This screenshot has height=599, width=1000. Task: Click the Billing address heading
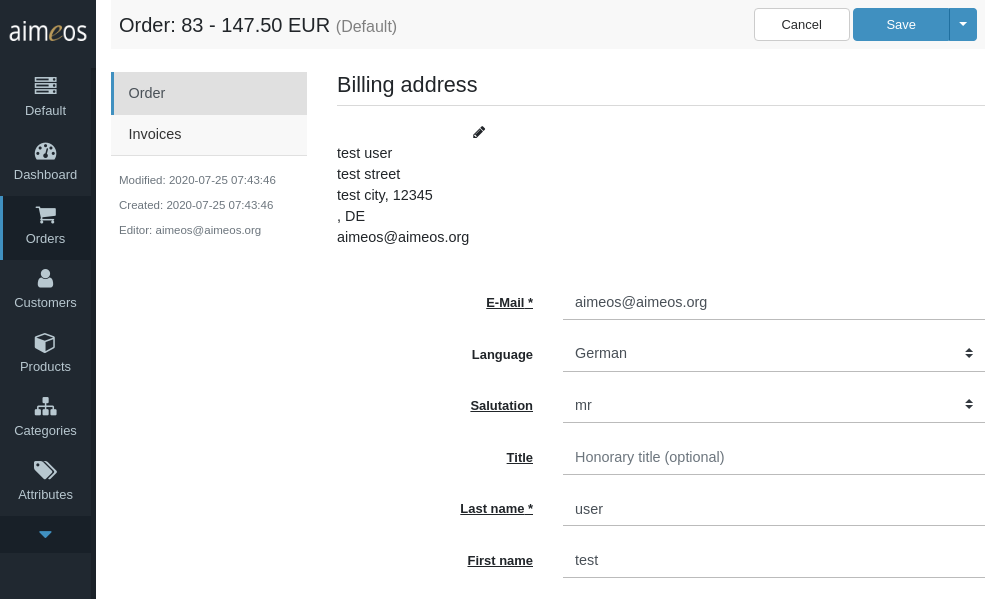click(407, 85)
